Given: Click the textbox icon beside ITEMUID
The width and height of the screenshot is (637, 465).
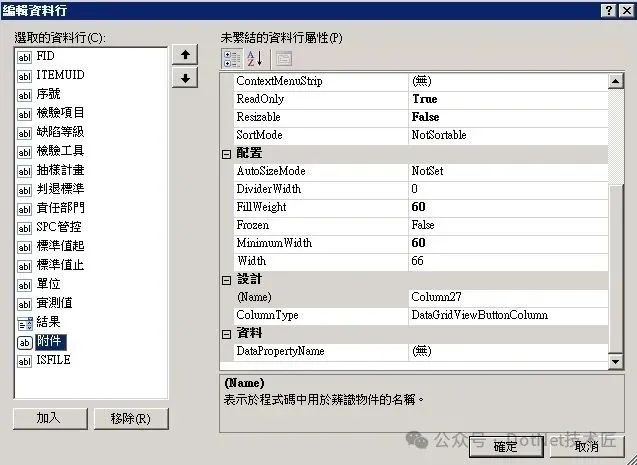Looking at the screenshot, I should tap(24, 76).
